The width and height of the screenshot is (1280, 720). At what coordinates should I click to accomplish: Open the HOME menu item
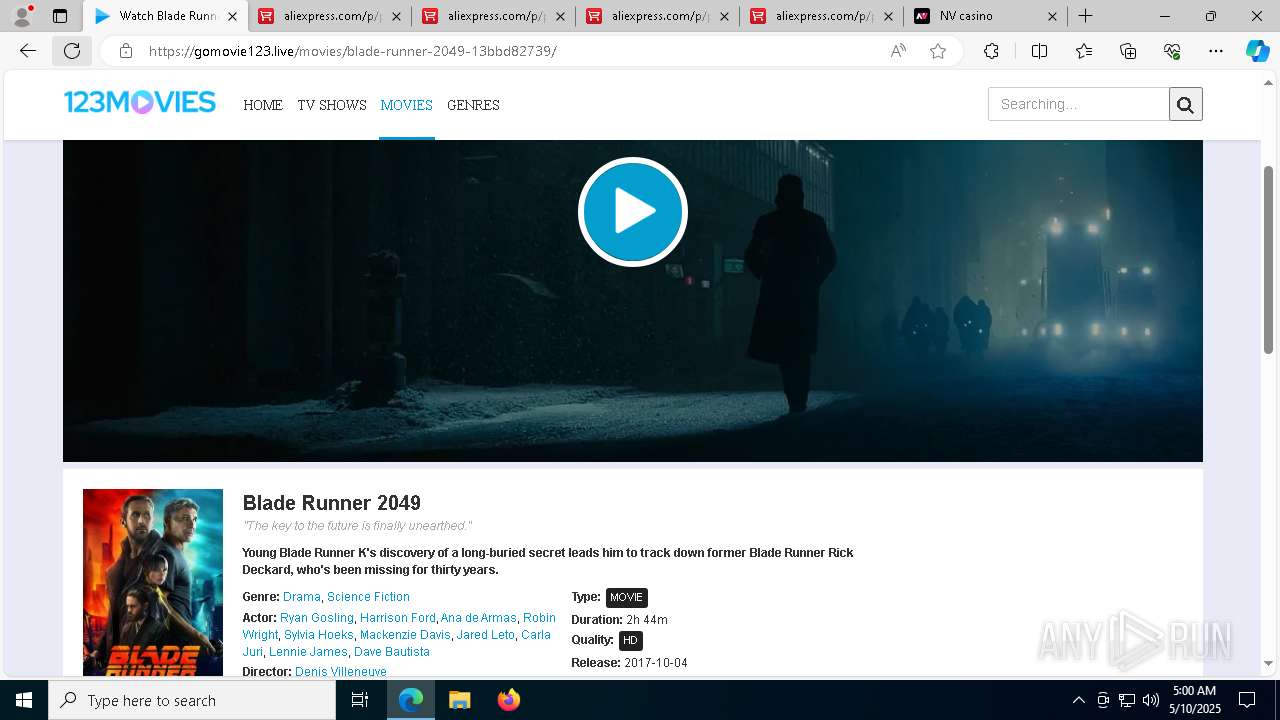(263, 105)
